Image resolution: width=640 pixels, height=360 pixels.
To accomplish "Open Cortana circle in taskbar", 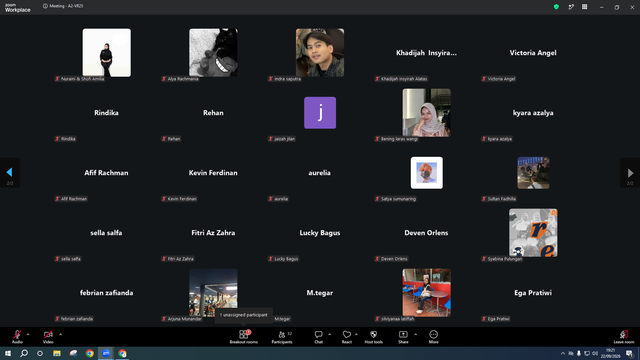I will tap(40, 353).
